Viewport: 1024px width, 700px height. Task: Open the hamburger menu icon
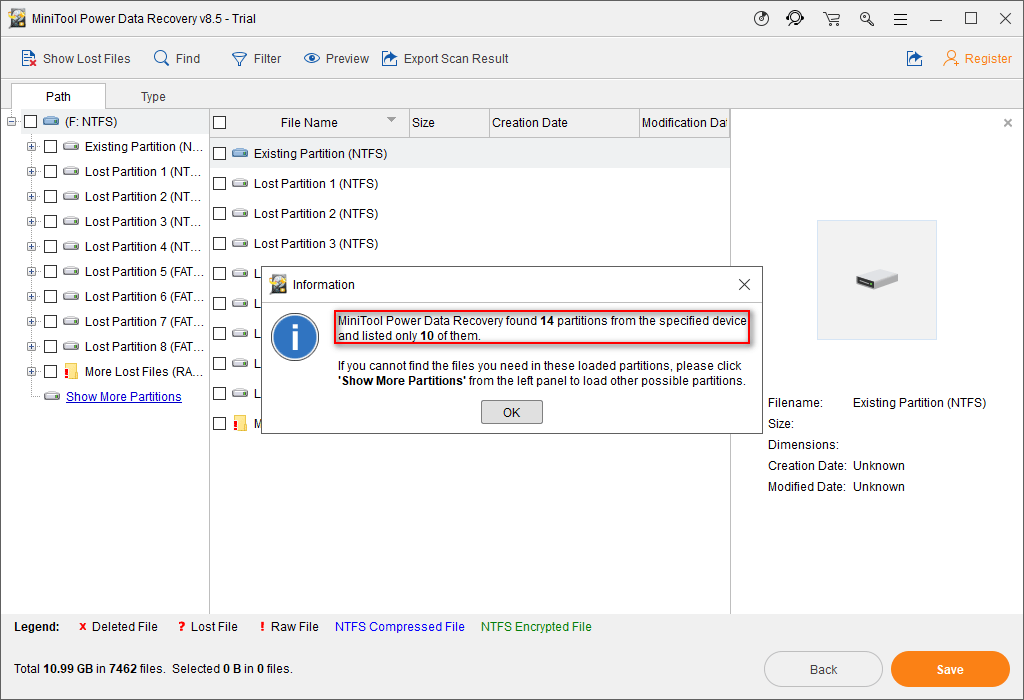coord(901,20)
